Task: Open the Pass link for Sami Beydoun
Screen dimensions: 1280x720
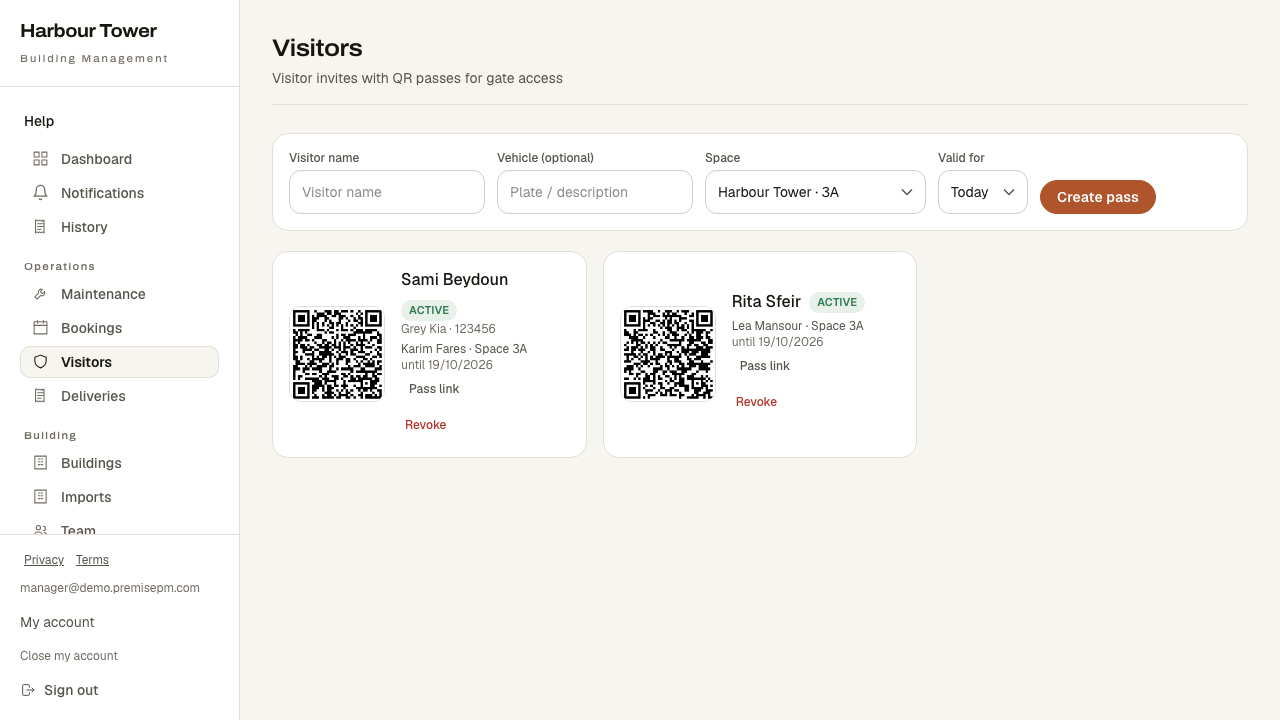Action: (434, 389)
